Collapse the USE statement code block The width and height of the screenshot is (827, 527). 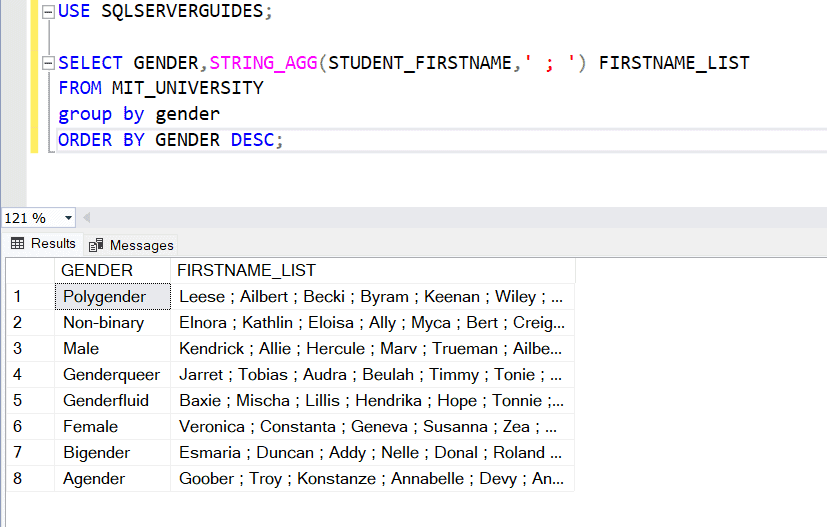[x=48, y=12]
